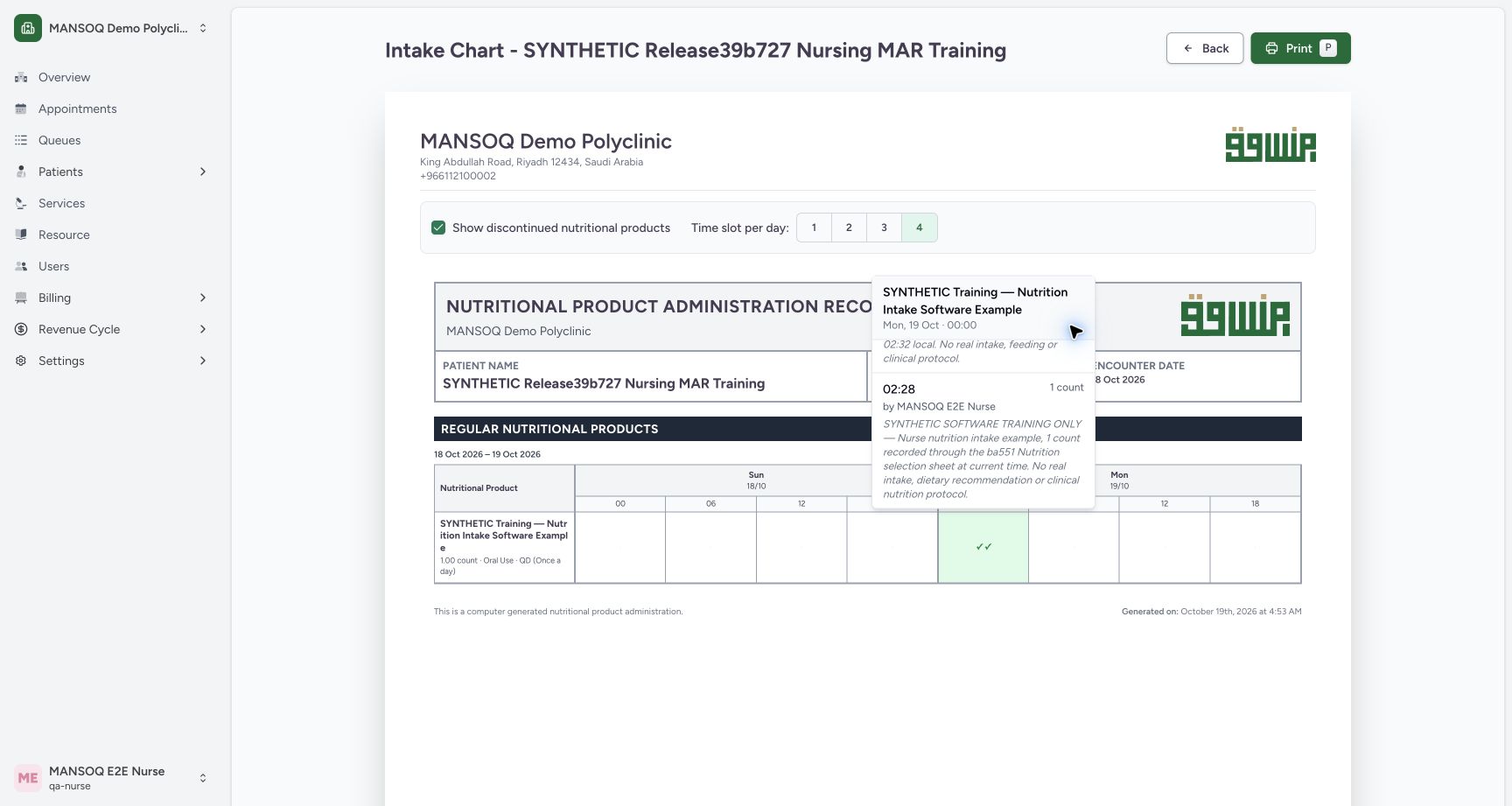
Task: Click the Nutritional Product column header
Action: [x=505, y=488]
